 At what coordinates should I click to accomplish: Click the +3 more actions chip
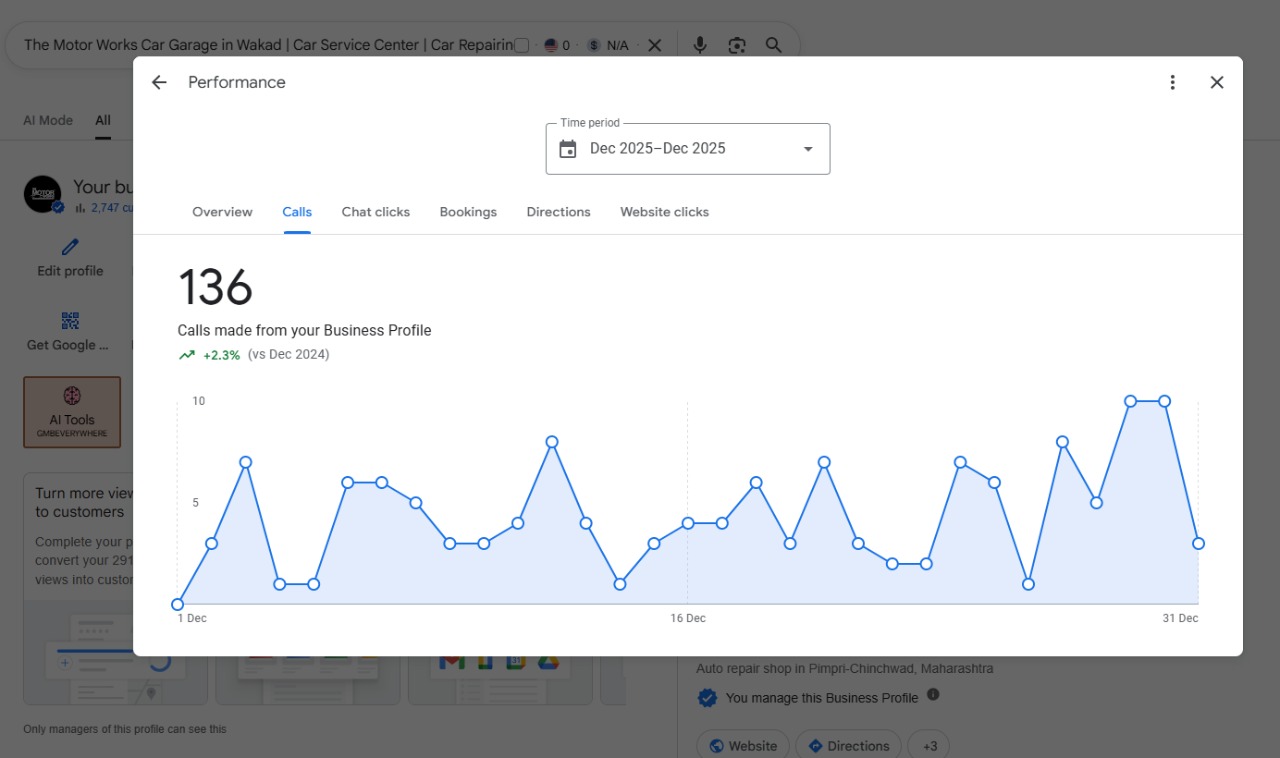(930, 746)
